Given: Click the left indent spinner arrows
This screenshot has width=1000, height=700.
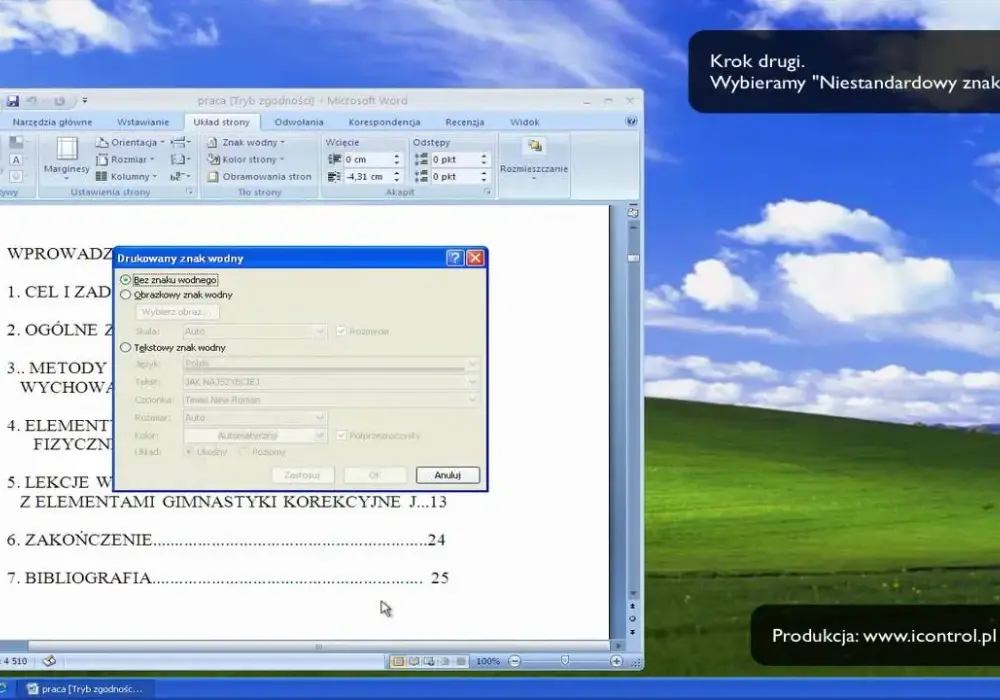Looking at the screenshot, I should click(397, 159).
